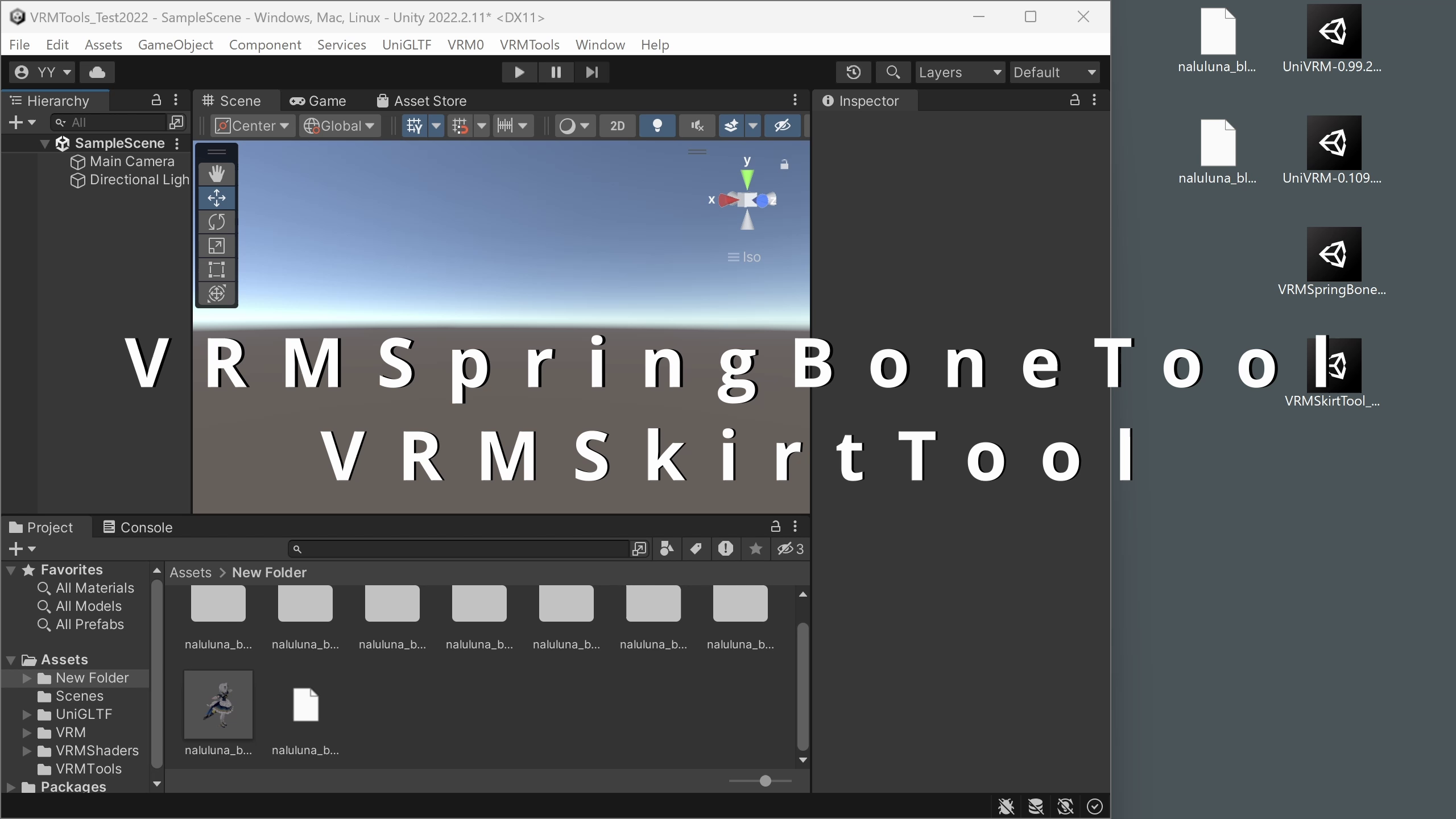This screenshot has width=1456, height=819.
Task: Select All Materials in Favorites
Action: pyautogui.click(x=94, y=588)
